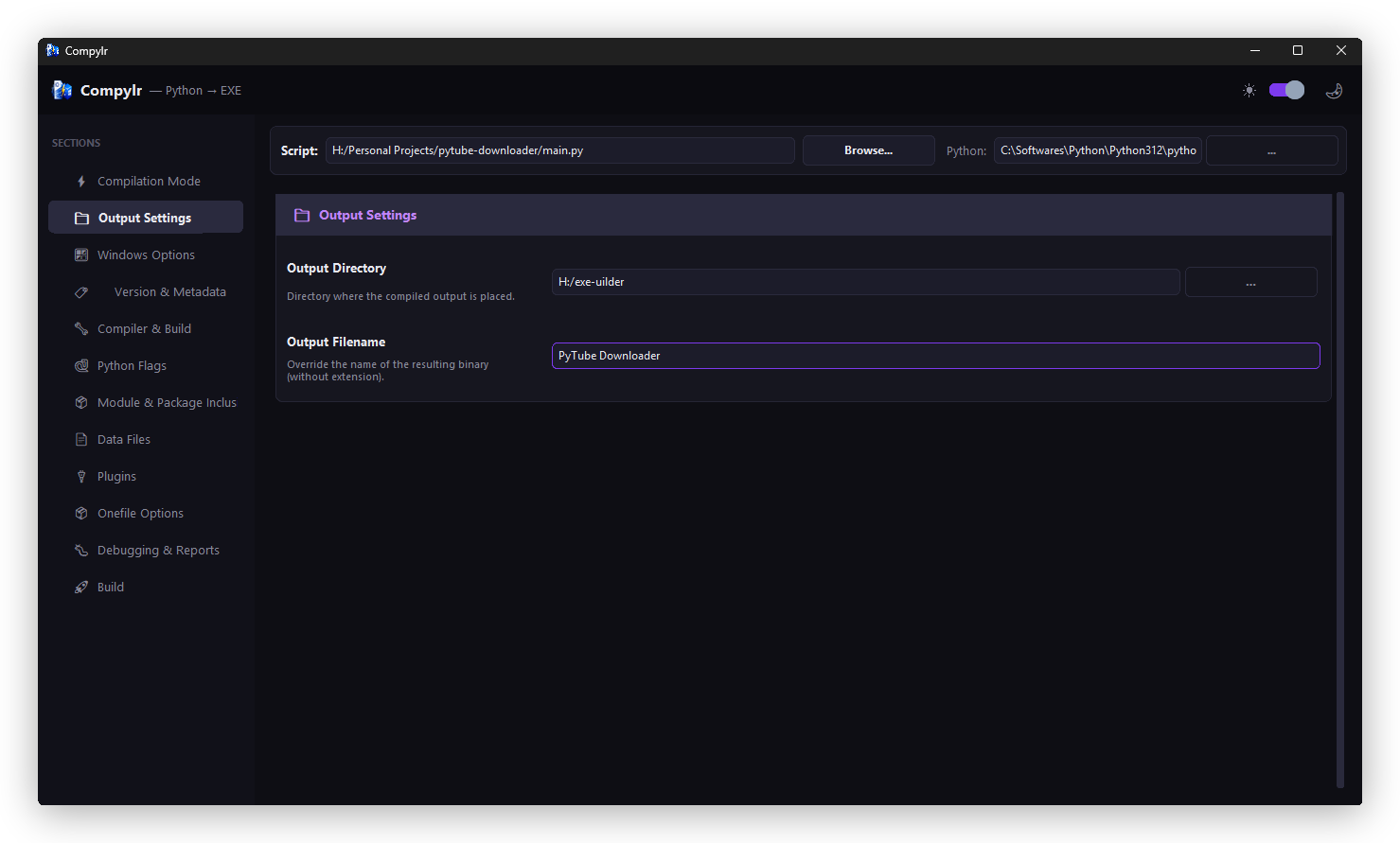1400x843 pixels.
Task: Maximize the Compylr window
Action: click(x=1298, y=51)
